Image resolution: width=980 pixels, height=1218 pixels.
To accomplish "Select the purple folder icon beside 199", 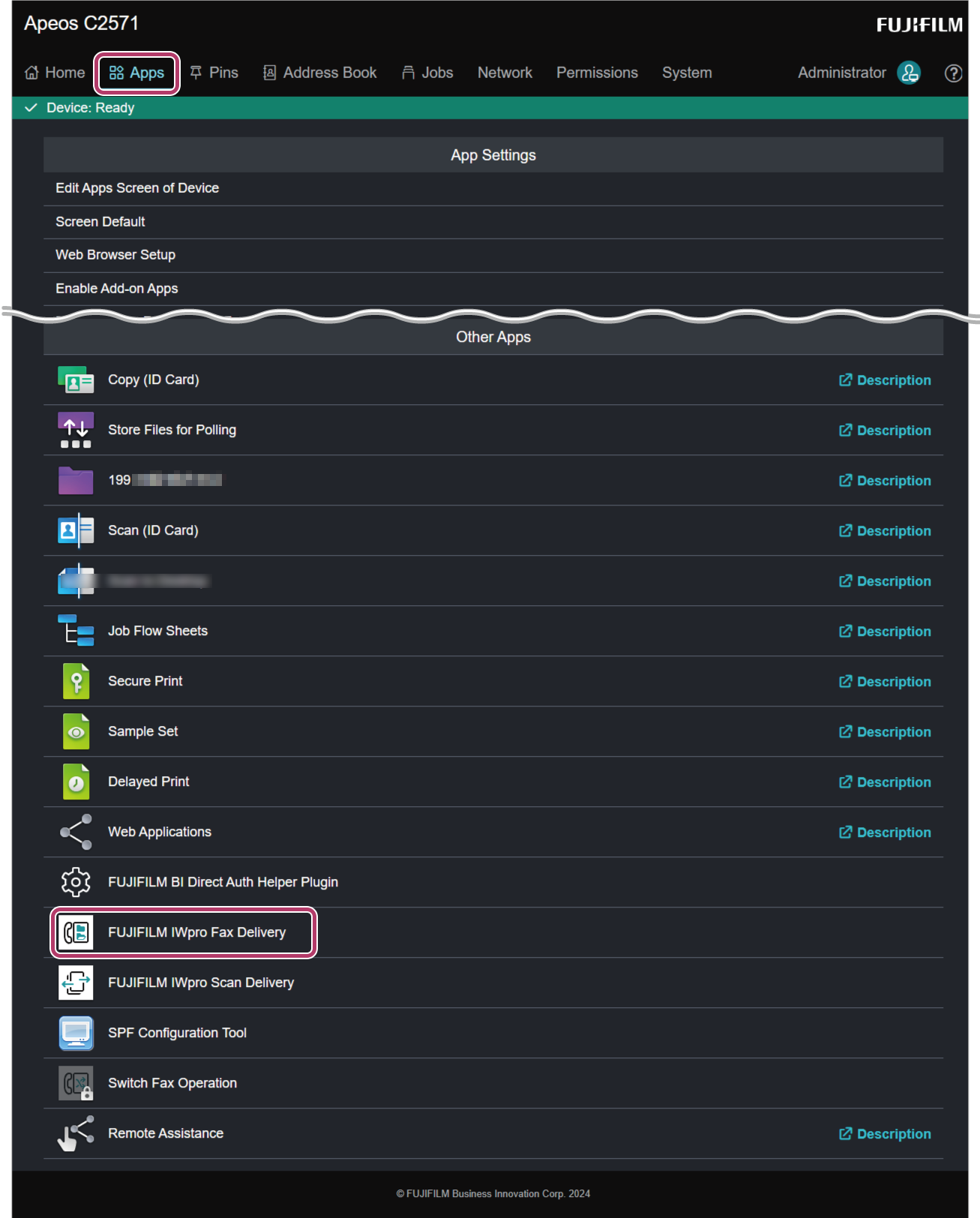I will click(x=76, y=481).
